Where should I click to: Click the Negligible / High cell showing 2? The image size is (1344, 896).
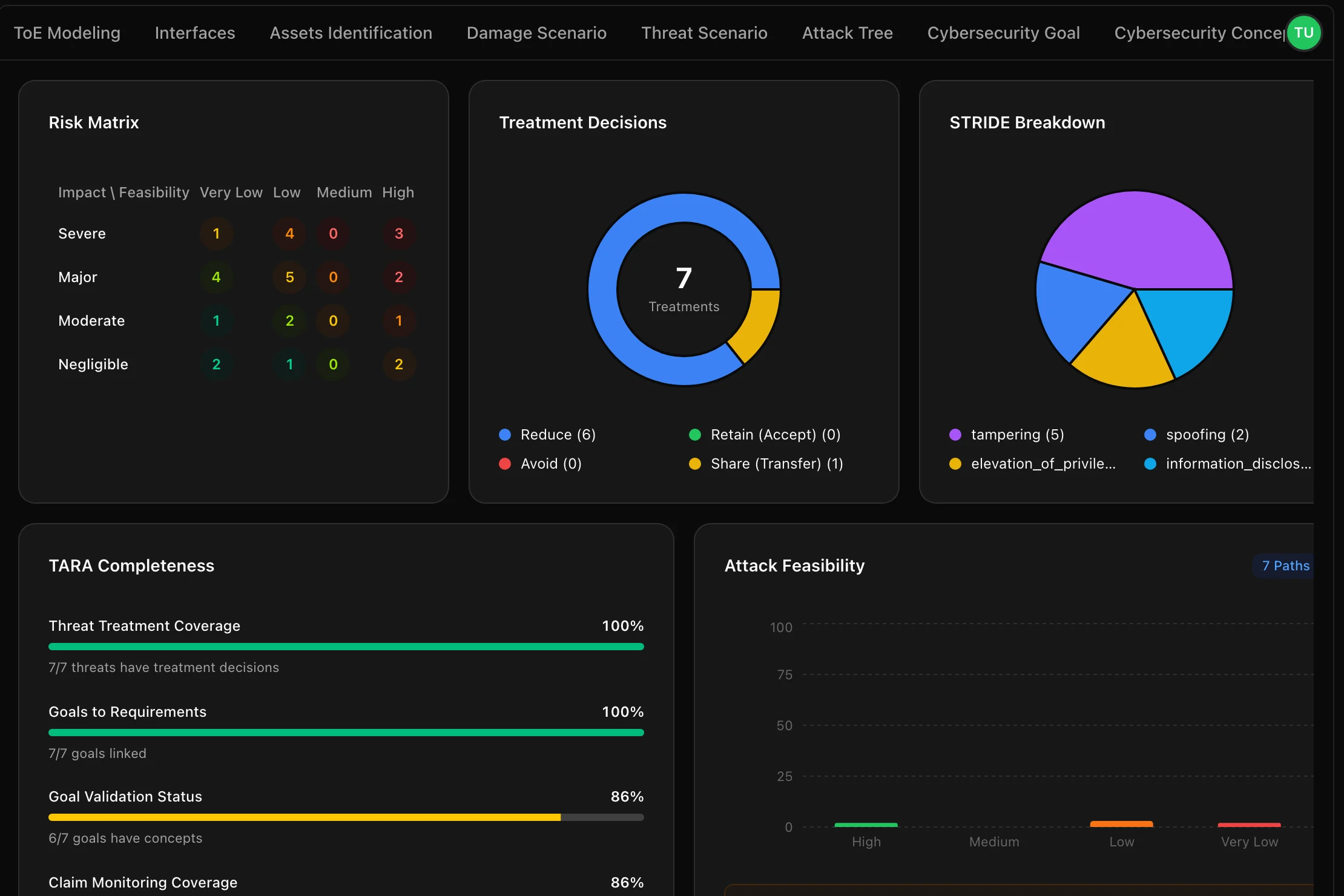[399, 364]
